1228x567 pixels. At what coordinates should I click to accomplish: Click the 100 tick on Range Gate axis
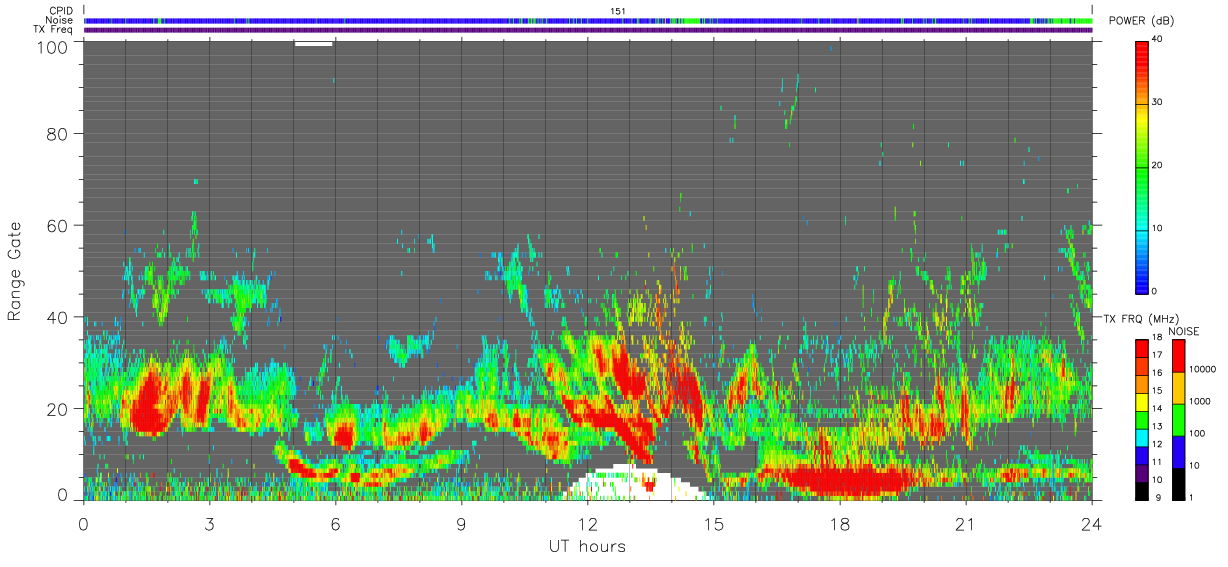coord(52,47)
